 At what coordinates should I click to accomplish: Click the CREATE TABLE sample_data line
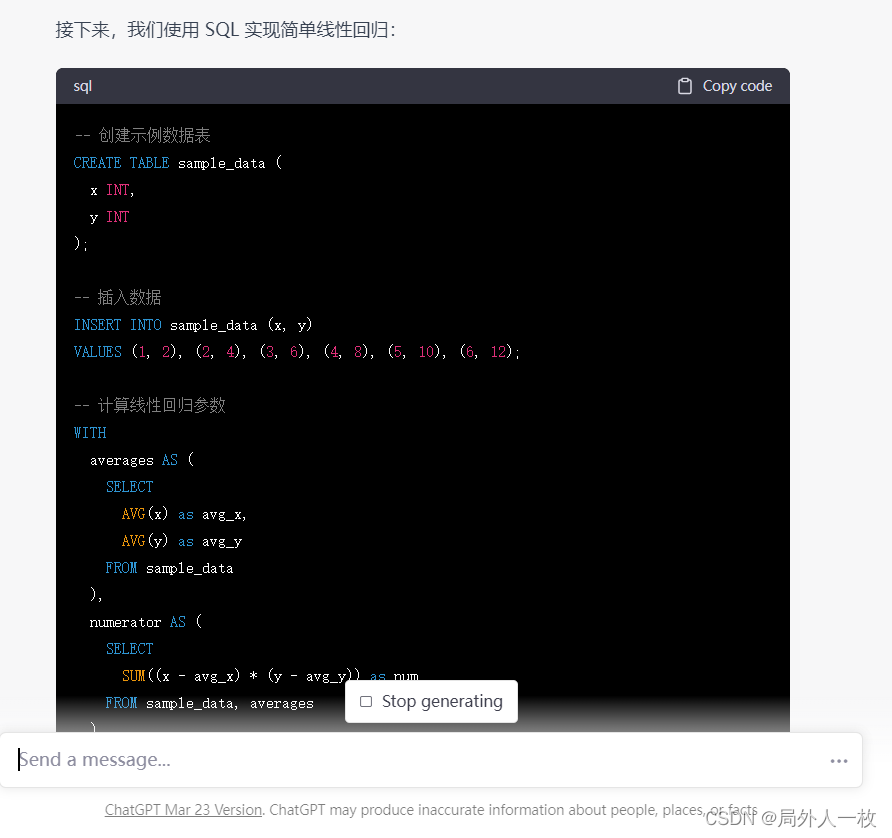coord(177,163)
